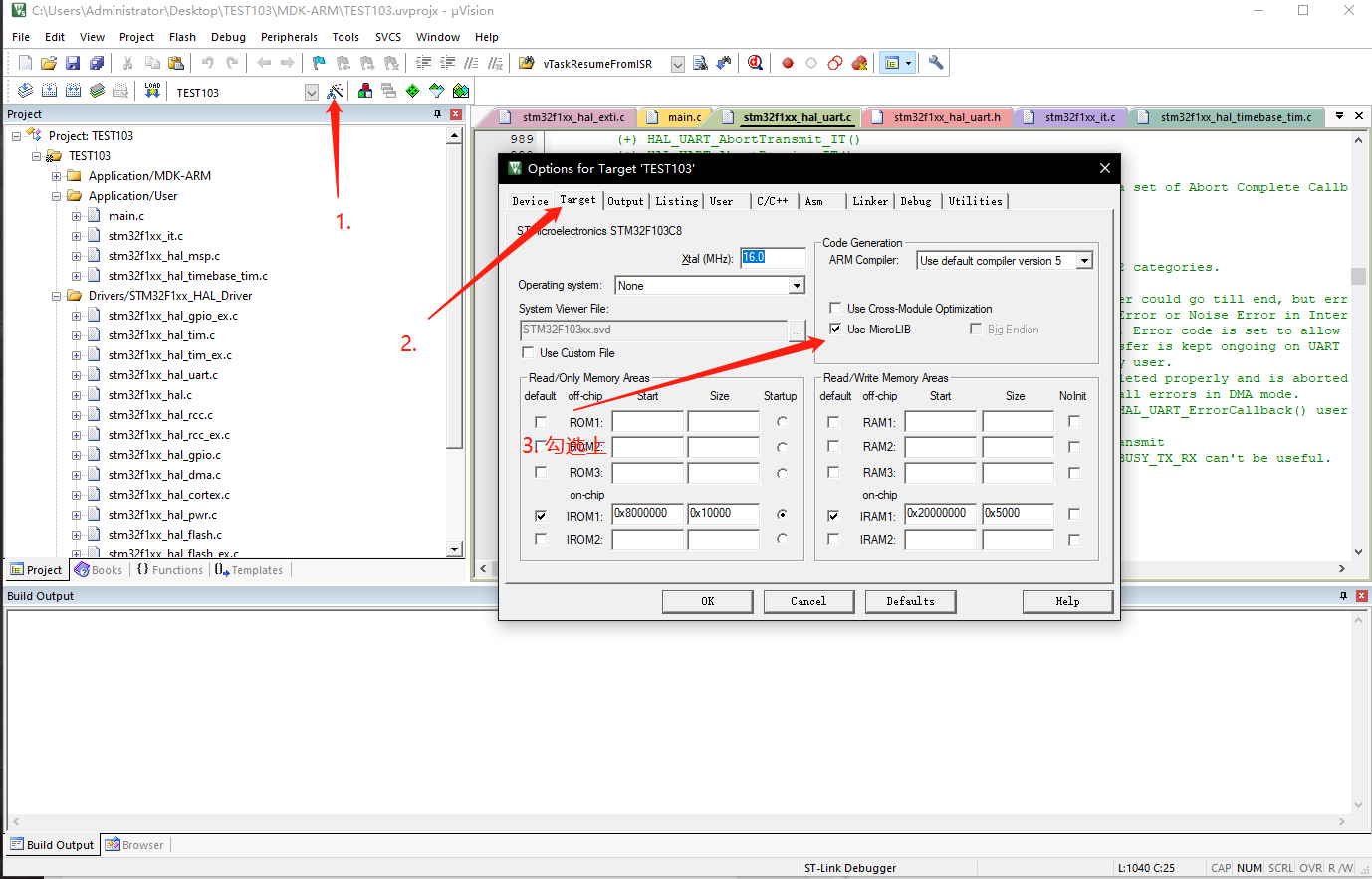Viewport: 1372px width, 879px height.
Task: Browse System Viewer File with ellipsis button
Action: tap(798, 330)
